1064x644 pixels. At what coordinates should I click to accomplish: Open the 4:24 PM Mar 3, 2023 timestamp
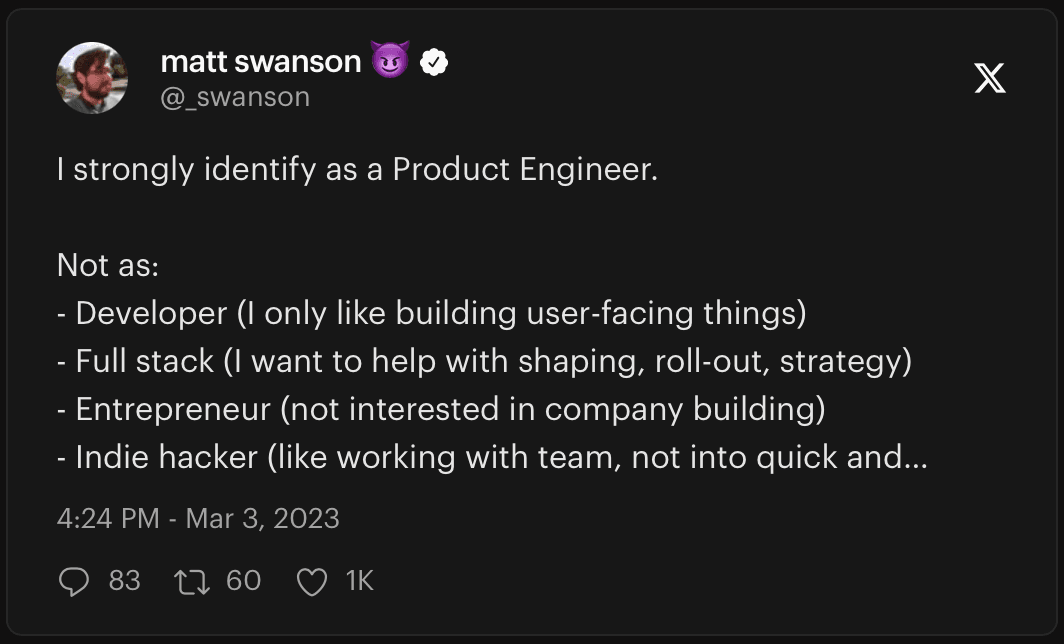(x=198, y=519)
